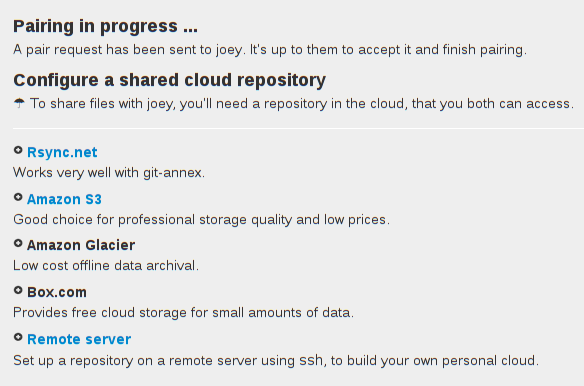Click the plus icon beside Amazon S3
This screenshot has height=386, width=584.
tap(18, 197)
